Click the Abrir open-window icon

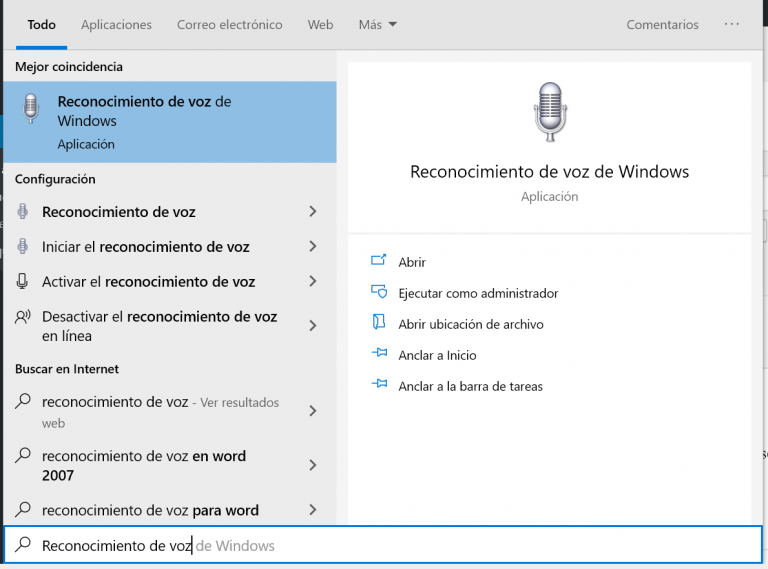(x=379, y=260)
